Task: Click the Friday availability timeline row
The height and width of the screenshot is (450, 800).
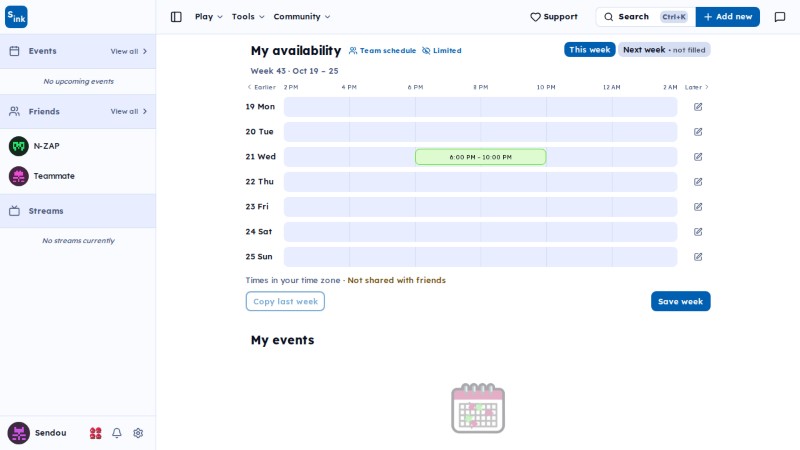Action: pyautogui.click(x=481, y=207)
